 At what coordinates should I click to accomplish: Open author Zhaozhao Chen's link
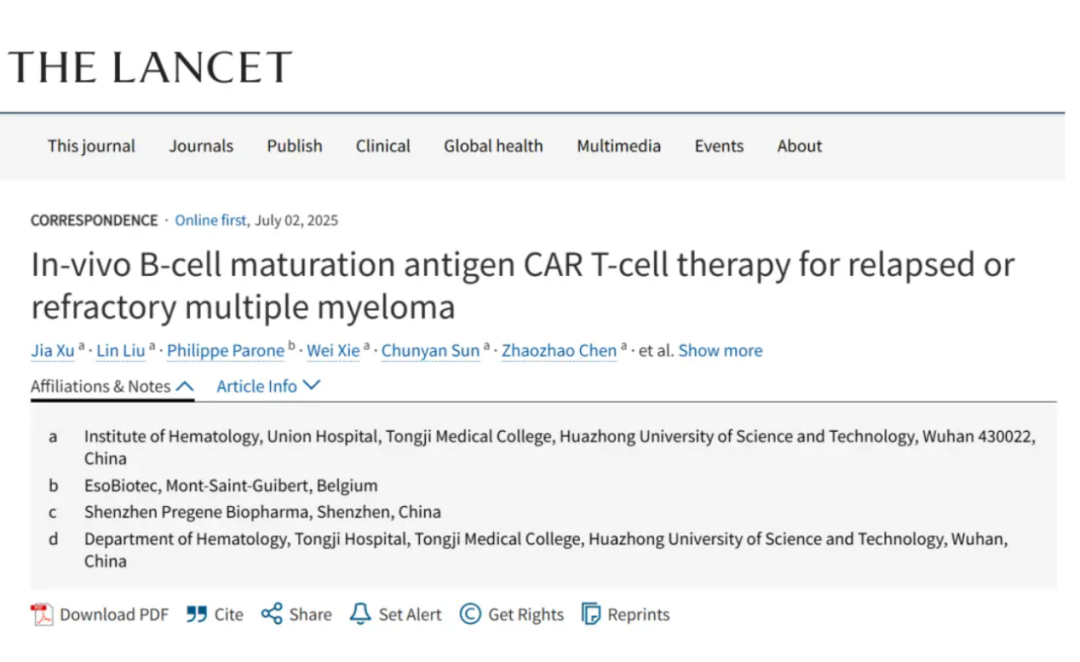[x=558, y=350]
